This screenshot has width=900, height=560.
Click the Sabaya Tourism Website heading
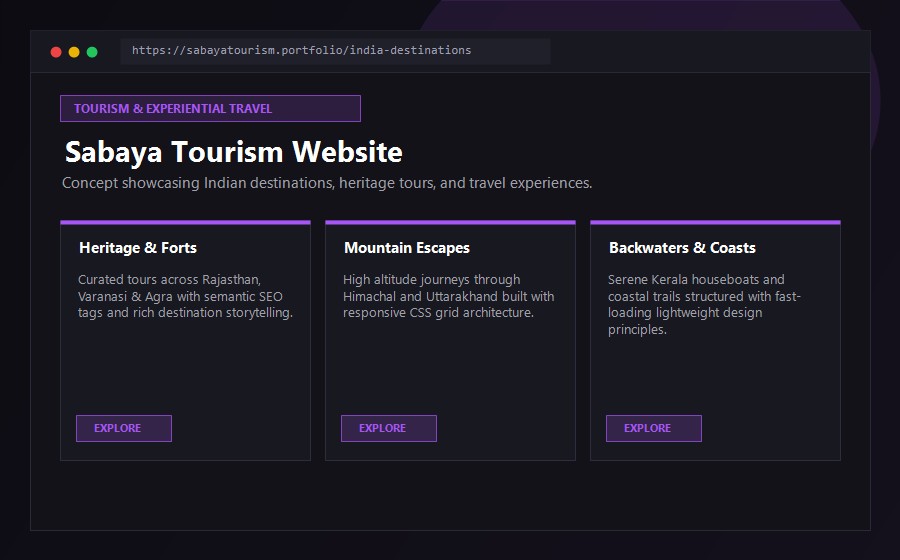coord(234,152)
